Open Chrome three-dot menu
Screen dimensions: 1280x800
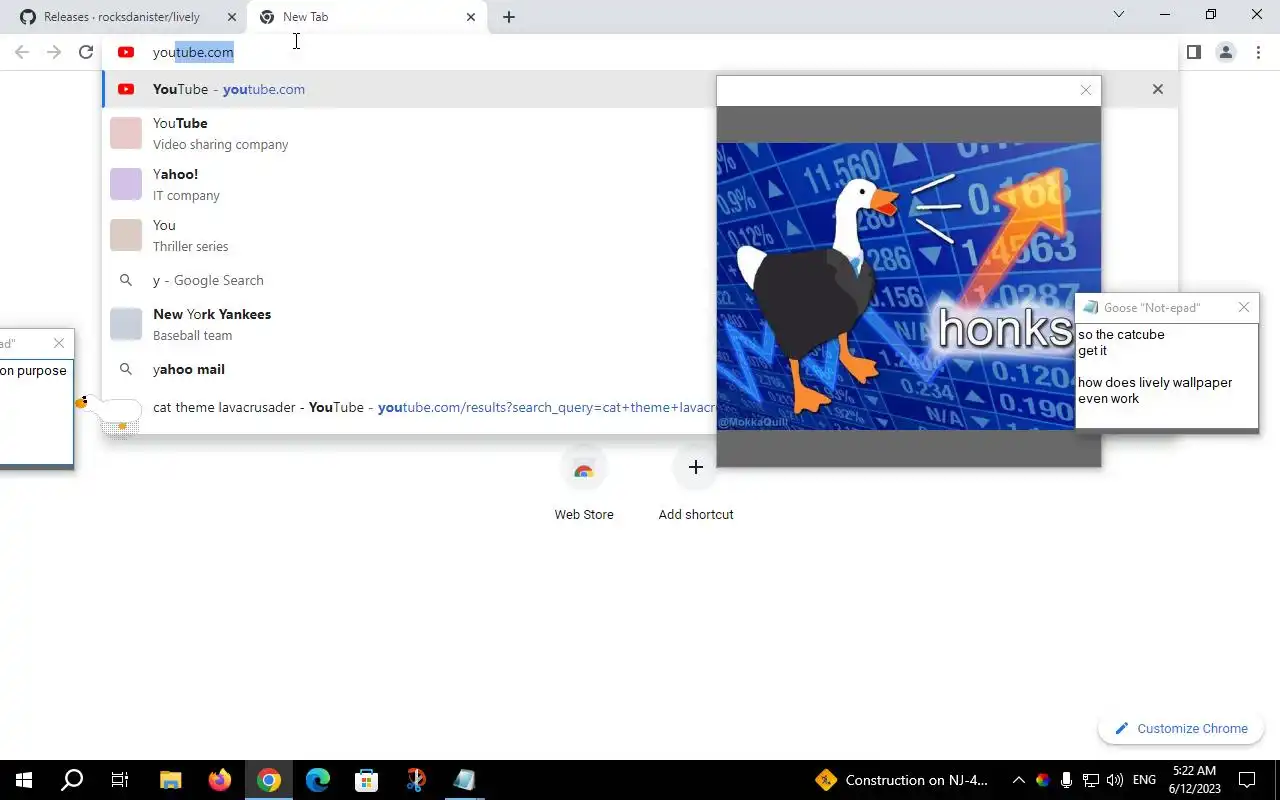coord(1258,52)
